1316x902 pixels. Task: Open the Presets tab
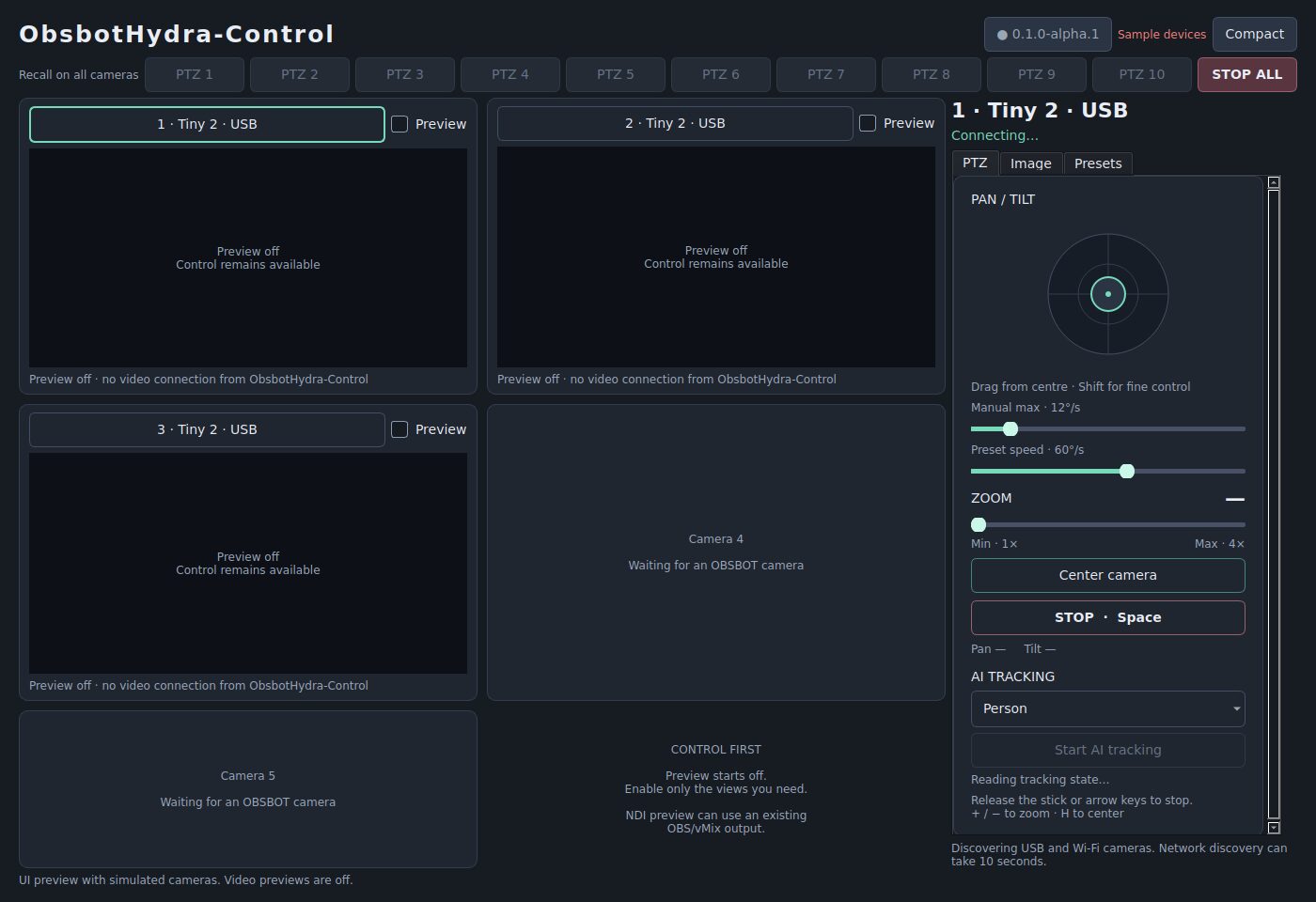coord(1098,163)
